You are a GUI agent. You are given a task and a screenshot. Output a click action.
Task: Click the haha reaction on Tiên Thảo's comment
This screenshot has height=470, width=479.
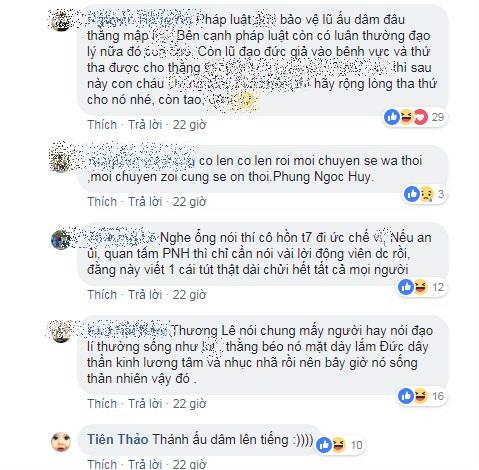pyautogui.click(x=339, y=445)
